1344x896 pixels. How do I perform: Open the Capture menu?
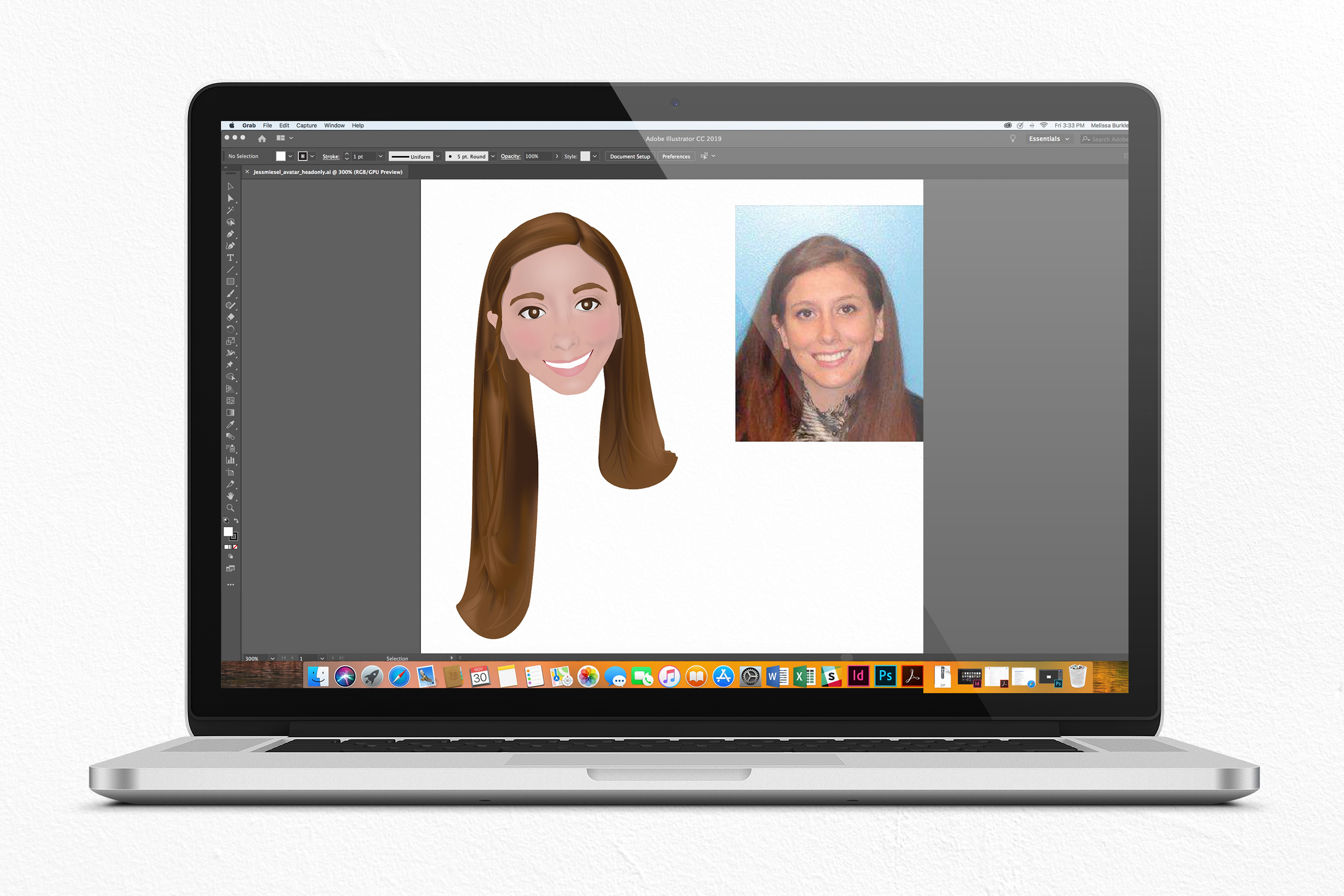[306, 126]
